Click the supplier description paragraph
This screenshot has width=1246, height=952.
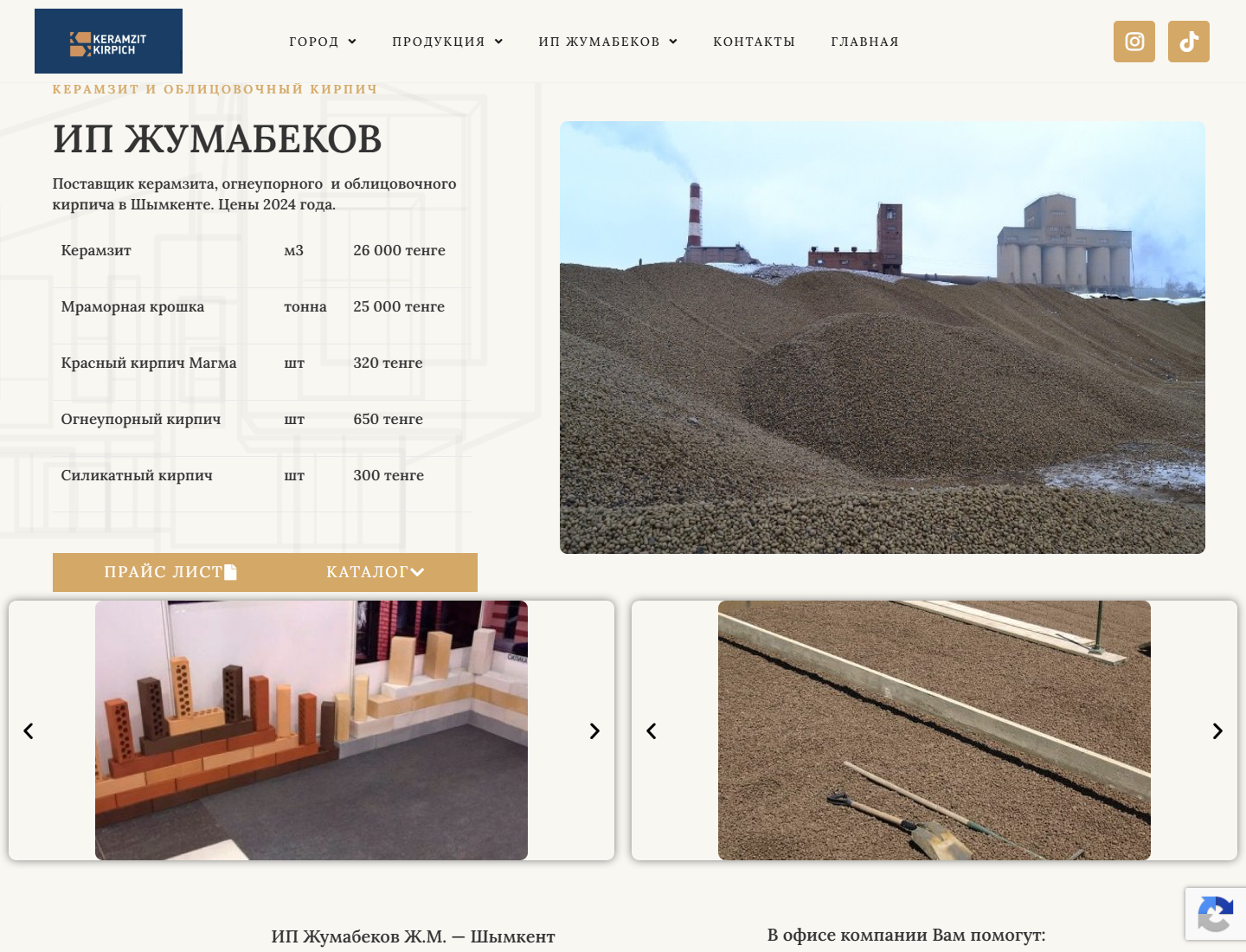[x=254, y=194]
